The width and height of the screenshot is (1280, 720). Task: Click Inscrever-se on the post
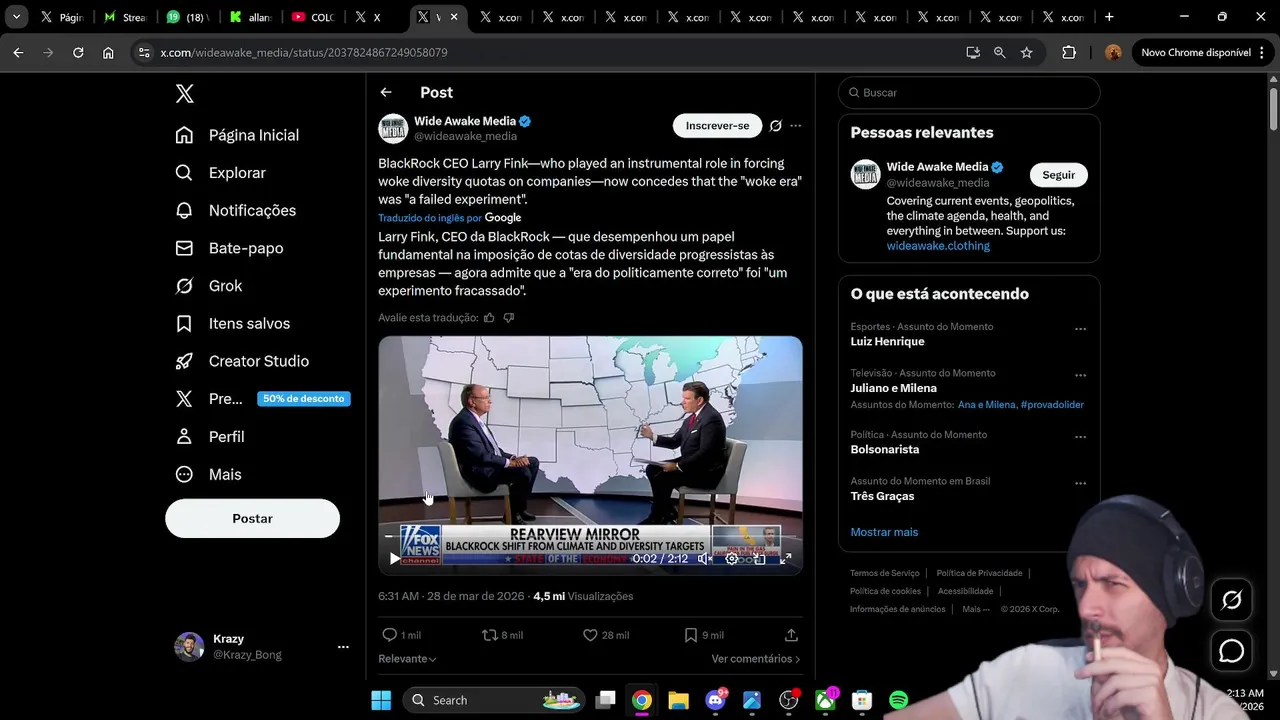tap(717, 126)
